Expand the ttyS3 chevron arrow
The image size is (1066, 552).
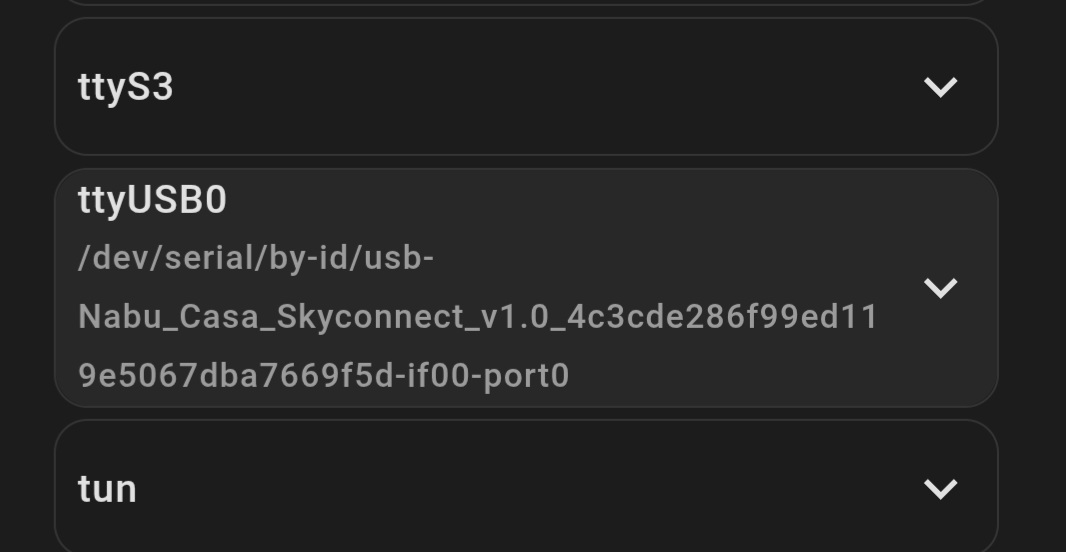(940, 87)
